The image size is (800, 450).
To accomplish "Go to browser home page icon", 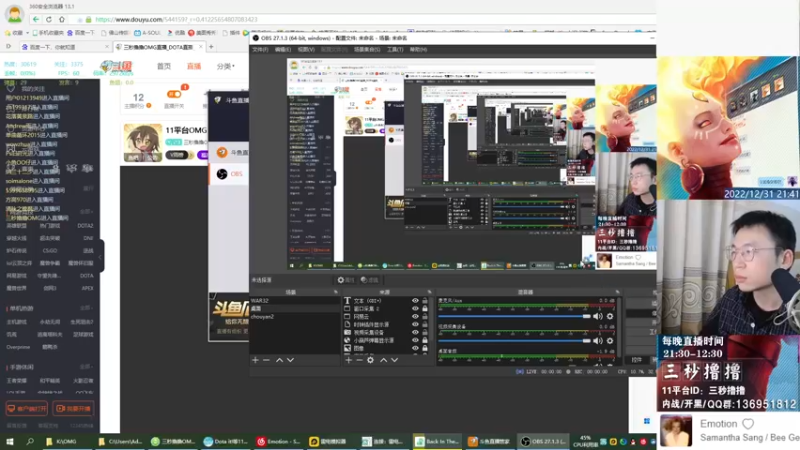I will pos(62,19).
